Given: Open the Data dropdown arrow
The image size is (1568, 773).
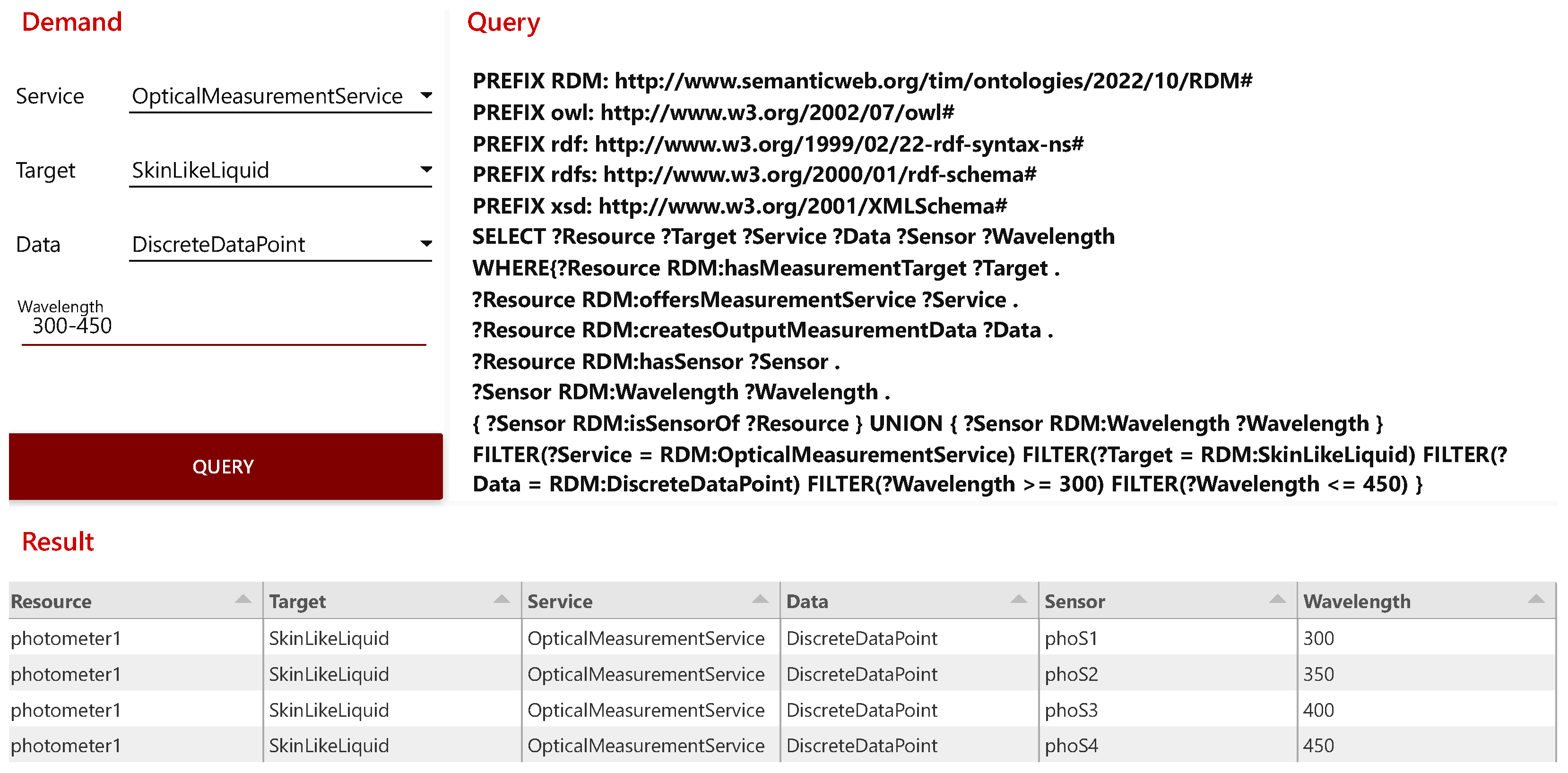Looking at the screenshot, I should pos(426,244).
